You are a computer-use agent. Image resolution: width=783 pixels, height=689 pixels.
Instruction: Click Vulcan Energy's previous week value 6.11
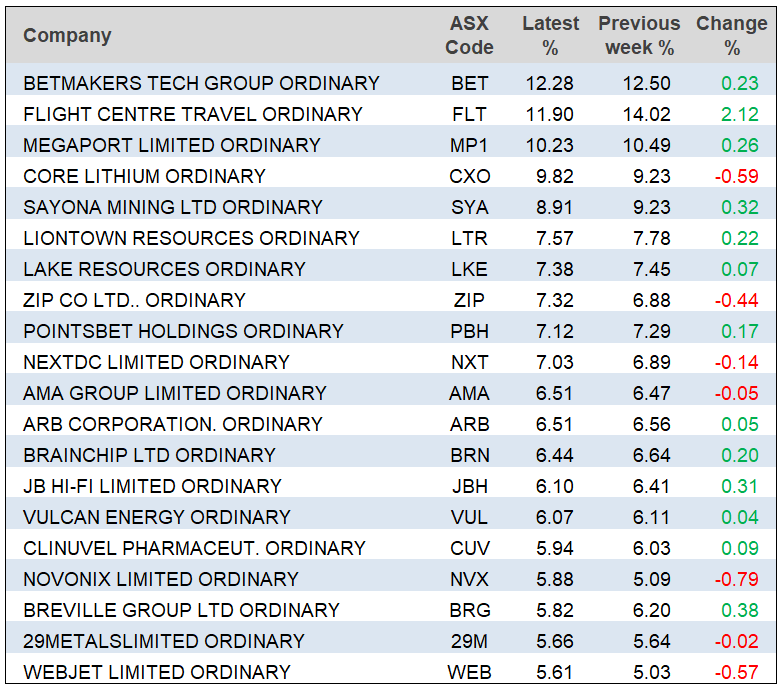[652, 517]
